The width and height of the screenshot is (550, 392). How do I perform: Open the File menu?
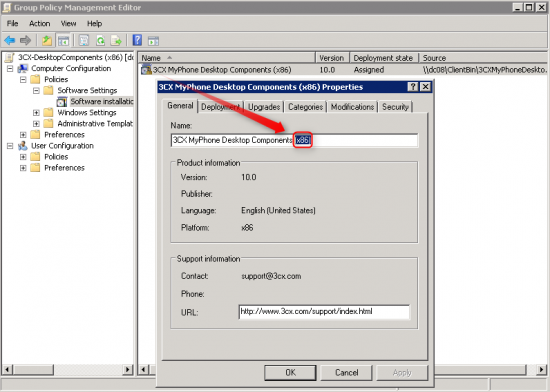pyautogui.click(x=13, y=23)
